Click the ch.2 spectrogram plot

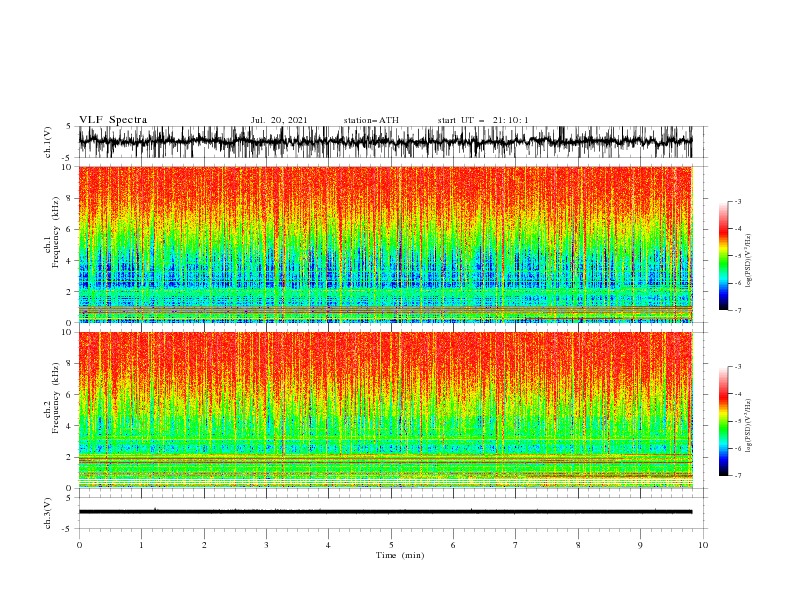[x=386, y=410]
